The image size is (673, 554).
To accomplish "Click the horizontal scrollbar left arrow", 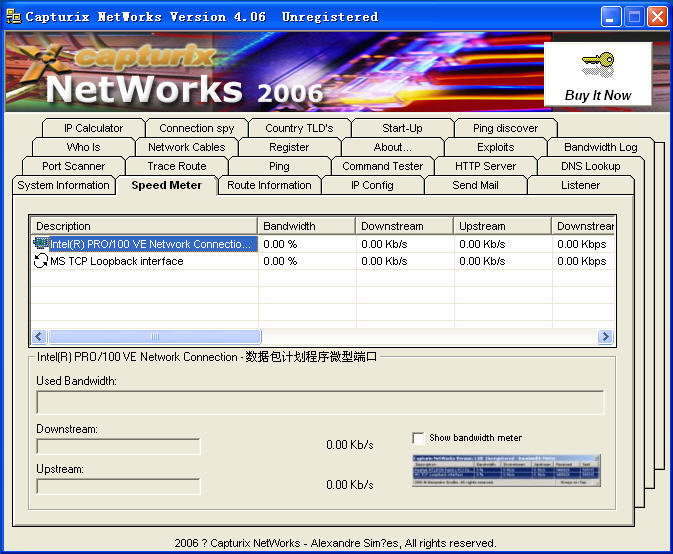I will (x=39, y=336).
